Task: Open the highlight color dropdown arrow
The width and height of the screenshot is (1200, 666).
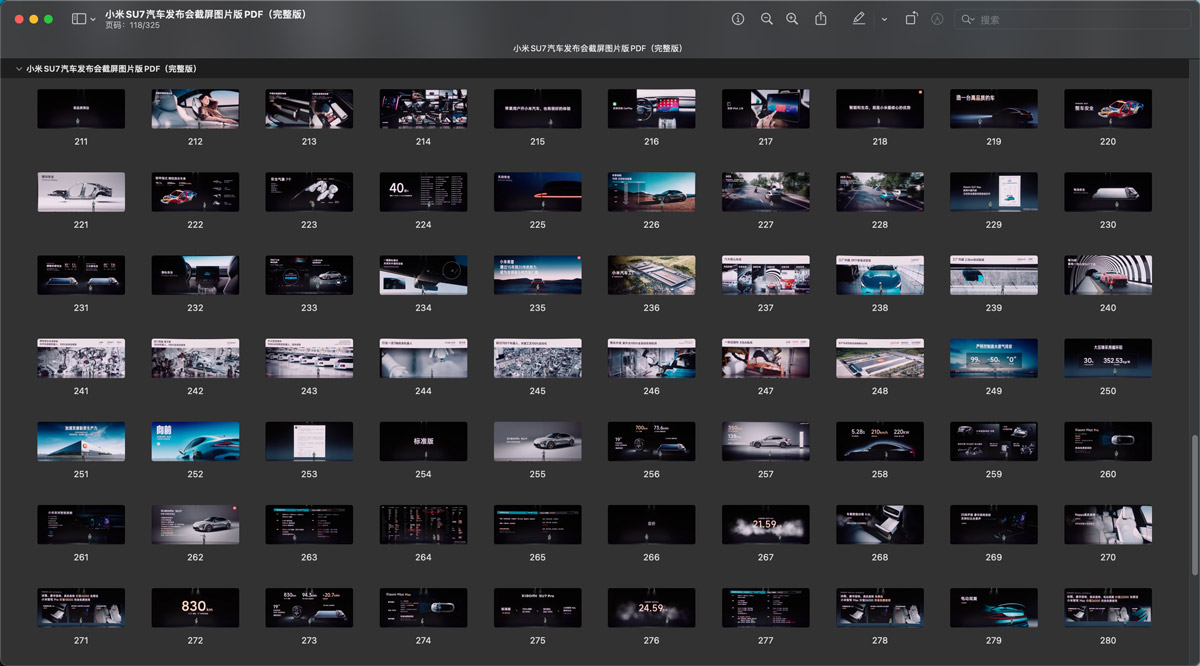Action: point(884,19)
